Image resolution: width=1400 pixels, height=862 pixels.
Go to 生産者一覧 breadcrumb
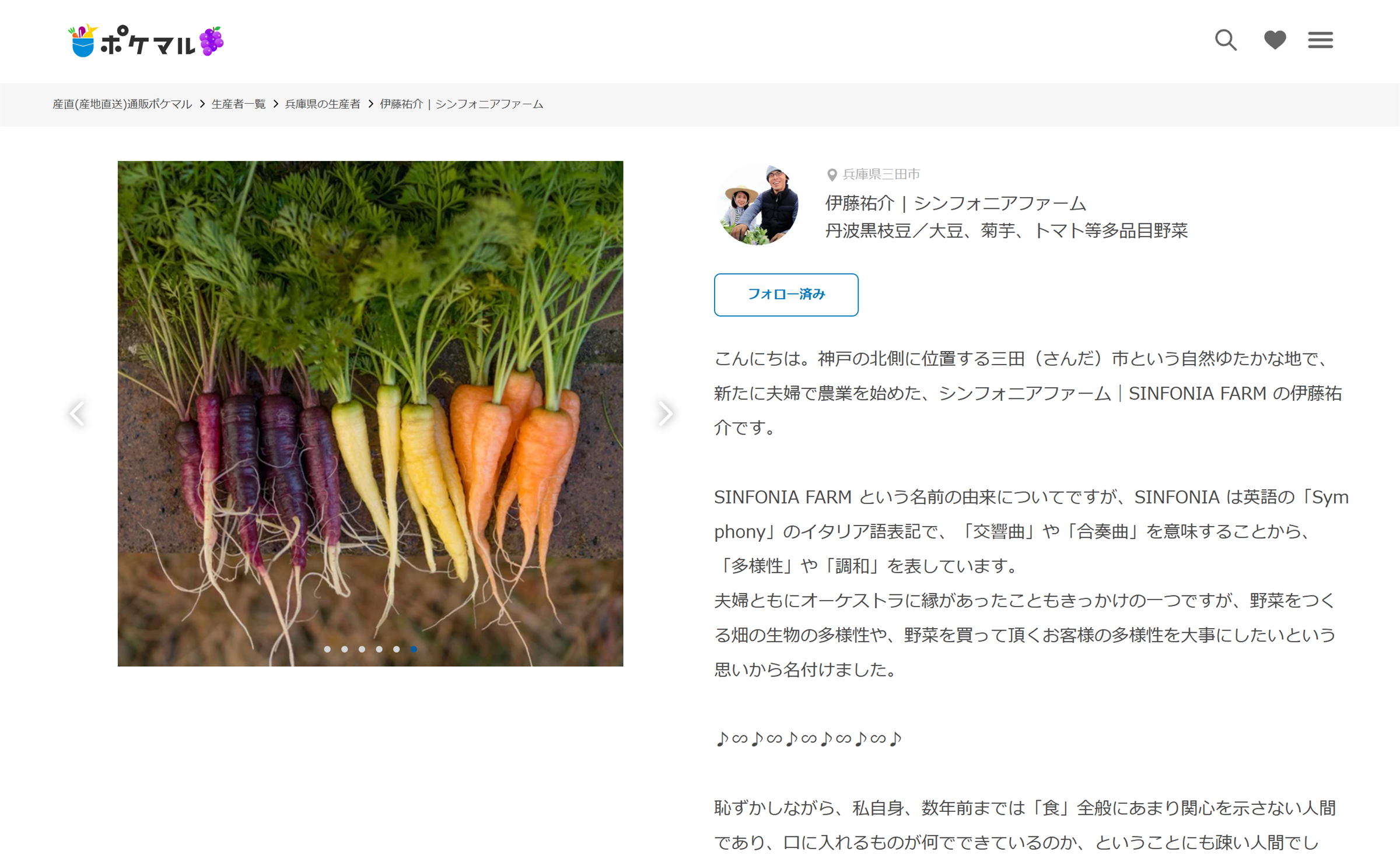coord(239,104)
